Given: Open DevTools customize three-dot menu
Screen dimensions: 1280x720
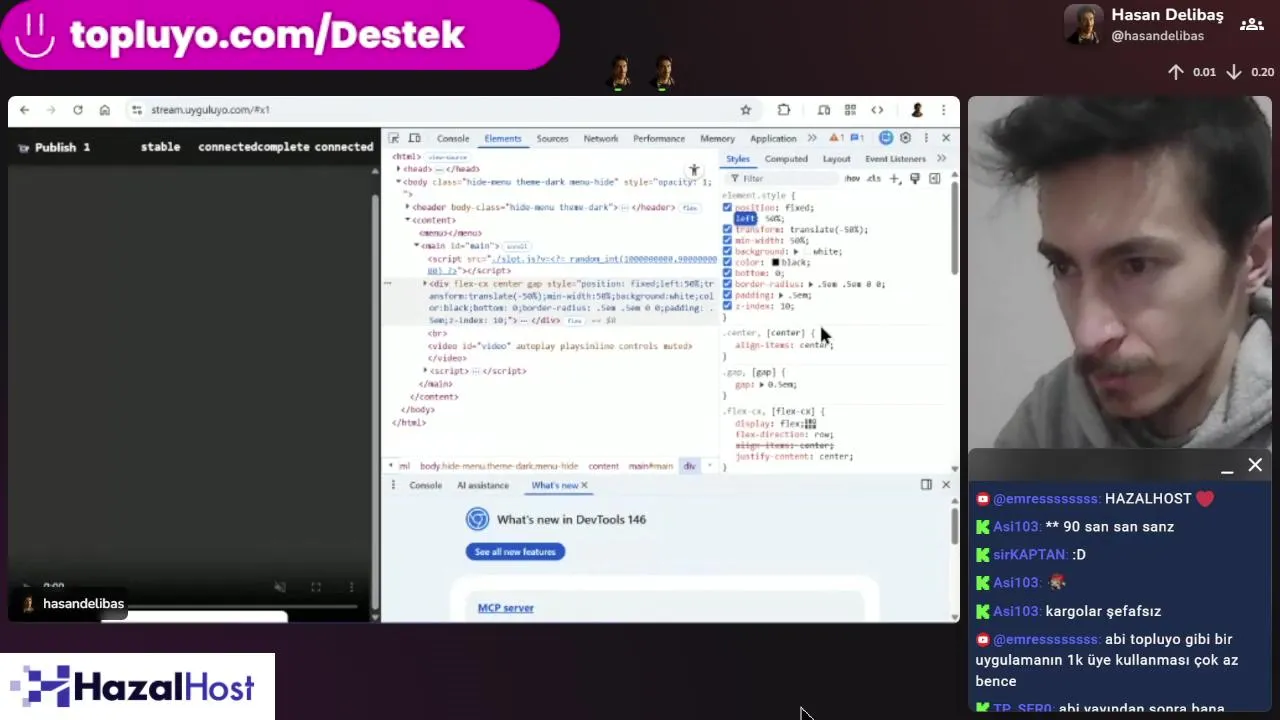Looking at the screenshot, I should pos(926,138).
